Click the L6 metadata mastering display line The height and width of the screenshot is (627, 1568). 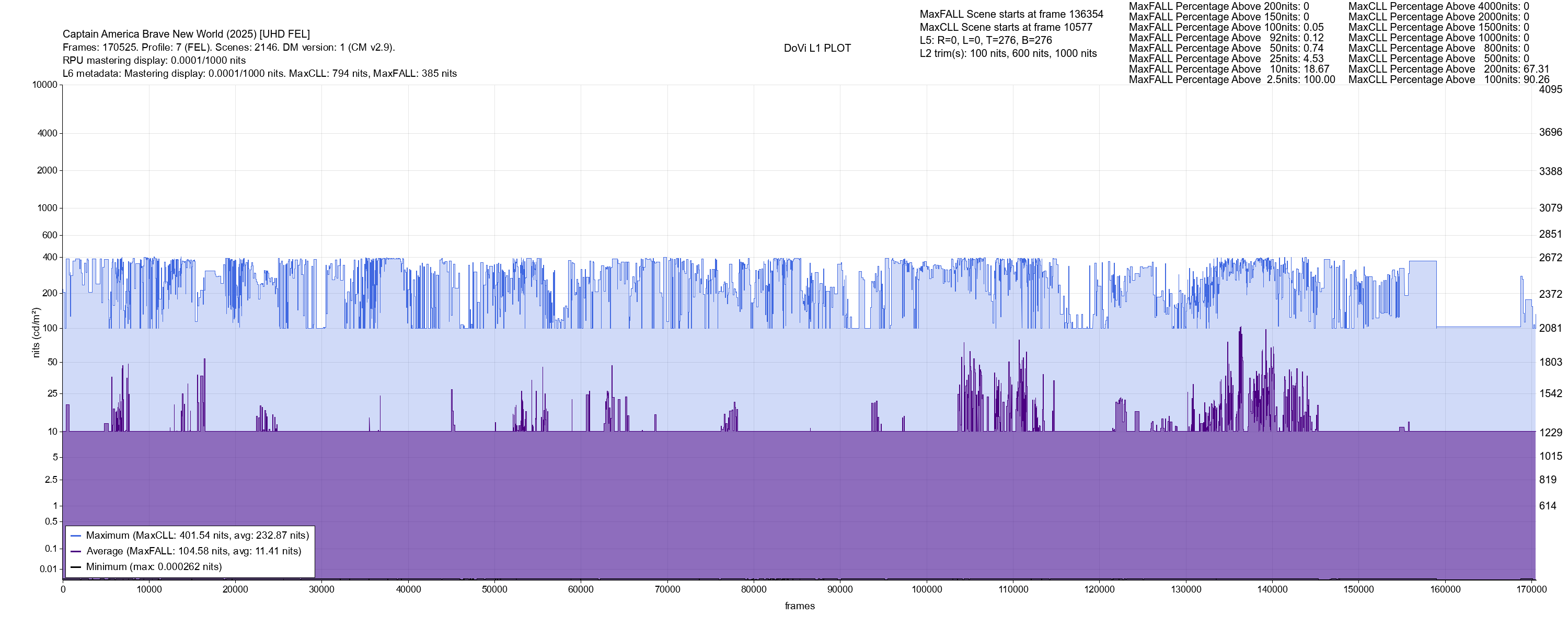pos(259,74)
